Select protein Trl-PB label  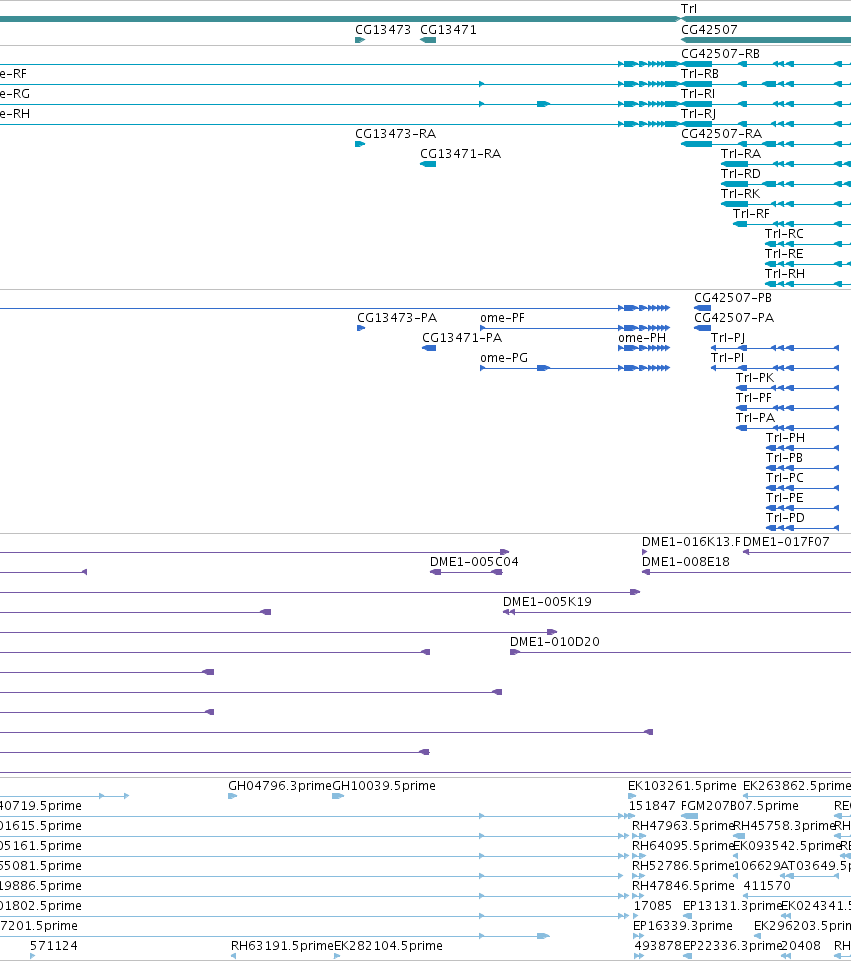pos(784,458)
